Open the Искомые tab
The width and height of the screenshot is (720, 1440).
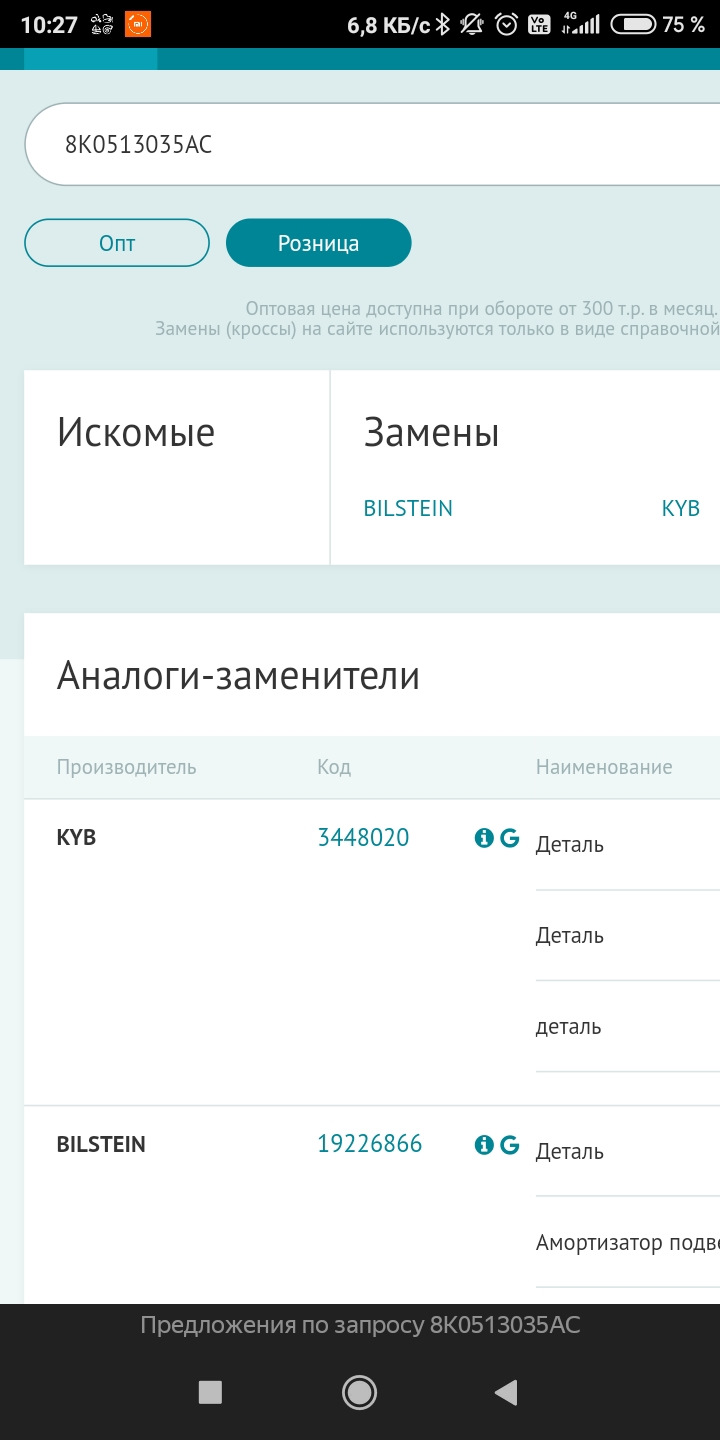click(136, 433)
